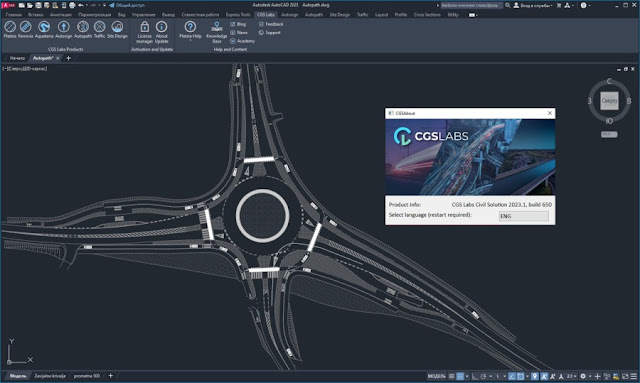Open the Select language ENG dropdown
The height and width of the screenshot is (383, 640).
[x=524, y=216]
